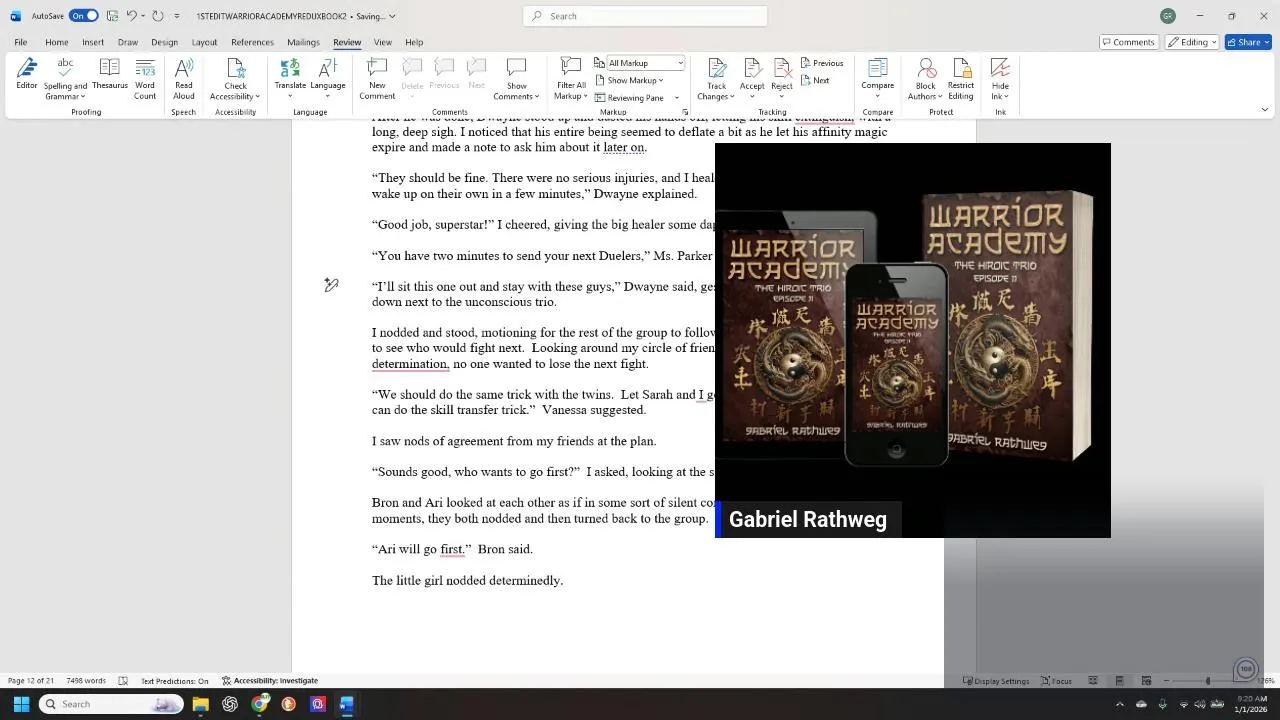Redo the last action

click(x=158, y=16)
